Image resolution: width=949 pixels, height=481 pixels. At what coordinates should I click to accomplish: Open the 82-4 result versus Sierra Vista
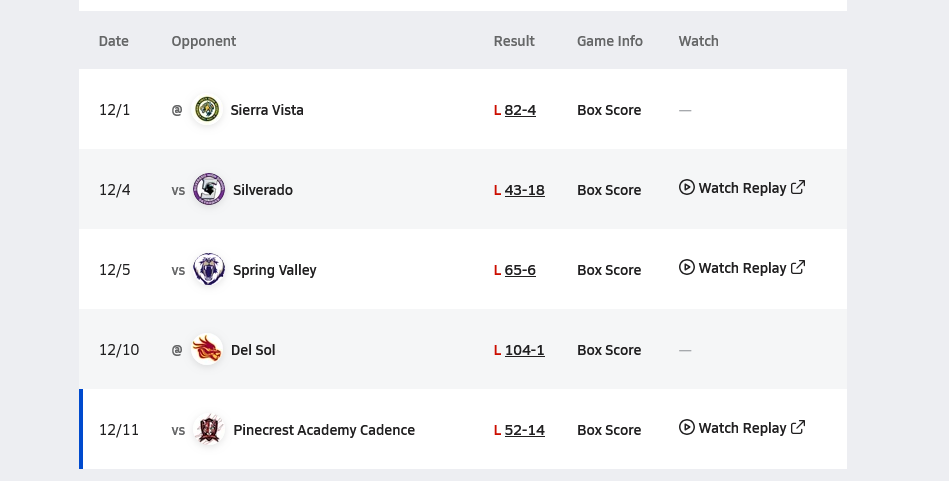[520, 110]
